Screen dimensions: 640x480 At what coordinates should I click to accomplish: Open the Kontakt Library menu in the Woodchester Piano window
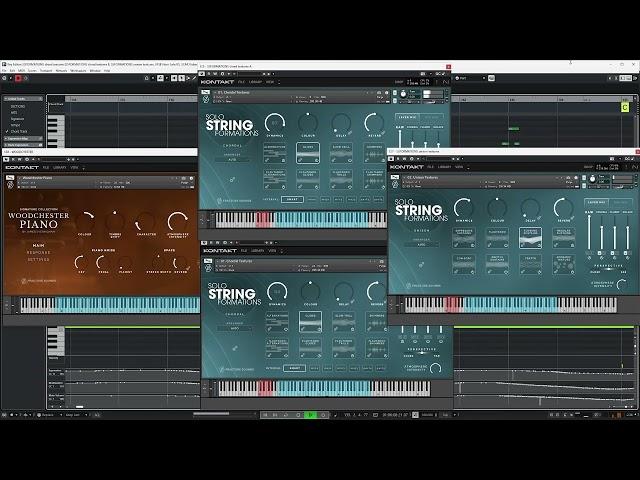click(60, 167)
